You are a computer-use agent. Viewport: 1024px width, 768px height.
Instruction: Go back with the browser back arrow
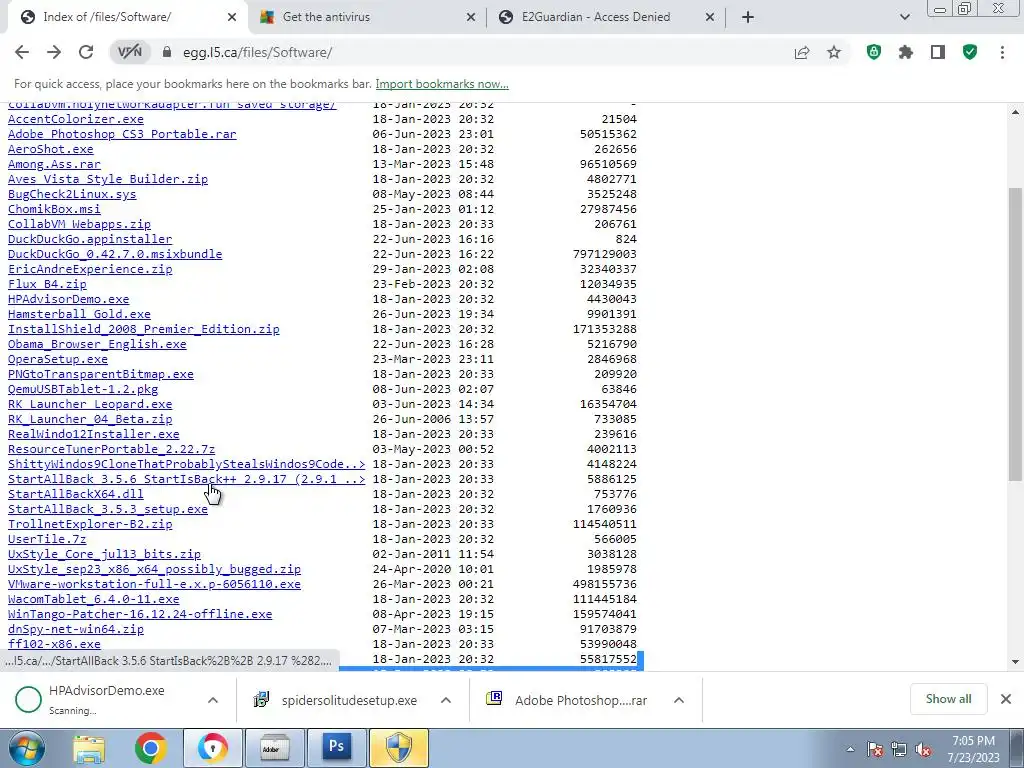tap(22, 52)
